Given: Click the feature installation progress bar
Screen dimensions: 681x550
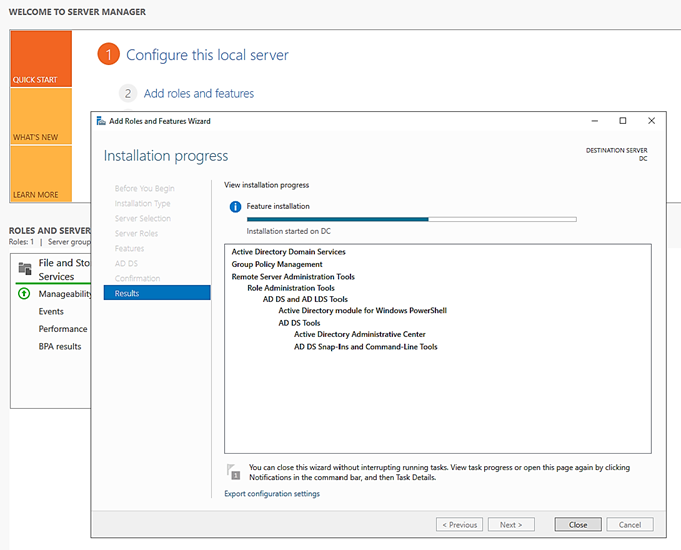Looking at the screenshot, I should click(x=411, y=218).
